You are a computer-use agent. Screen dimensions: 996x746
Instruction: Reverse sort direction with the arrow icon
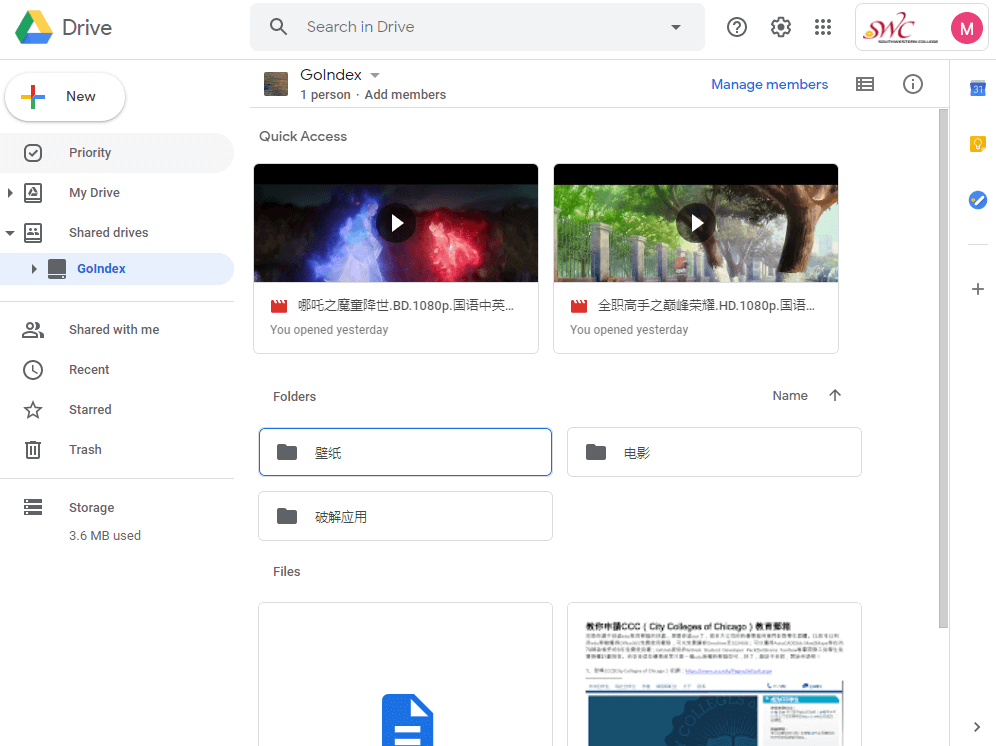[835, 395]
